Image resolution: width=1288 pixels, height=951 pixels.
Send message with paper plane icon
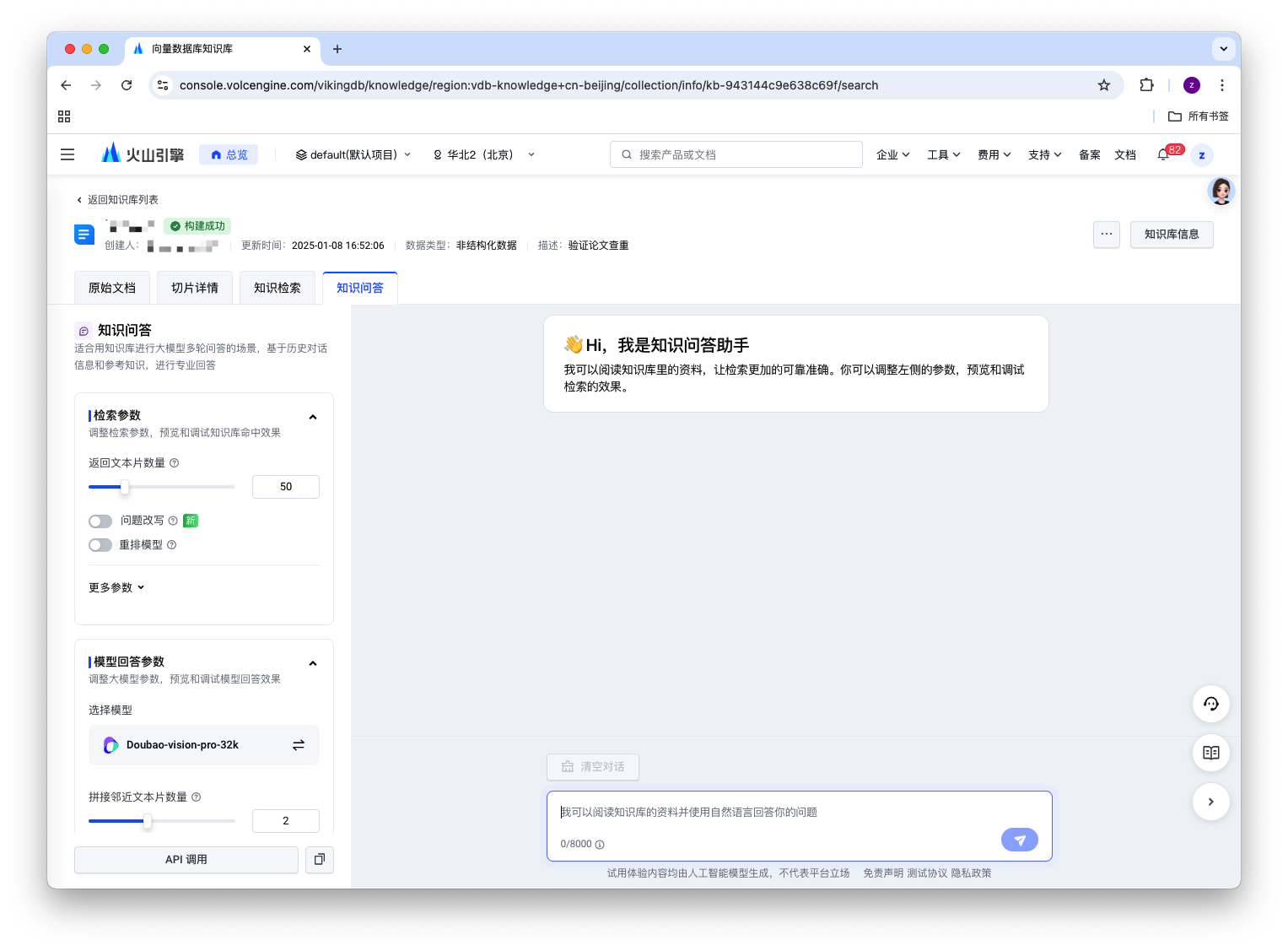coord(1019,840)
